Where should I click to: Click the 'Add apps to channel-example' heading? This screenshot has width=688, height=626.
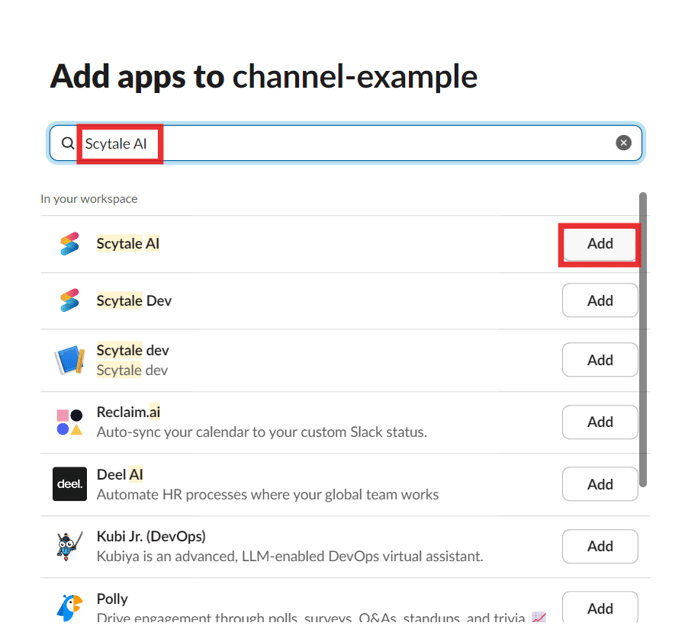click(264, 77)
